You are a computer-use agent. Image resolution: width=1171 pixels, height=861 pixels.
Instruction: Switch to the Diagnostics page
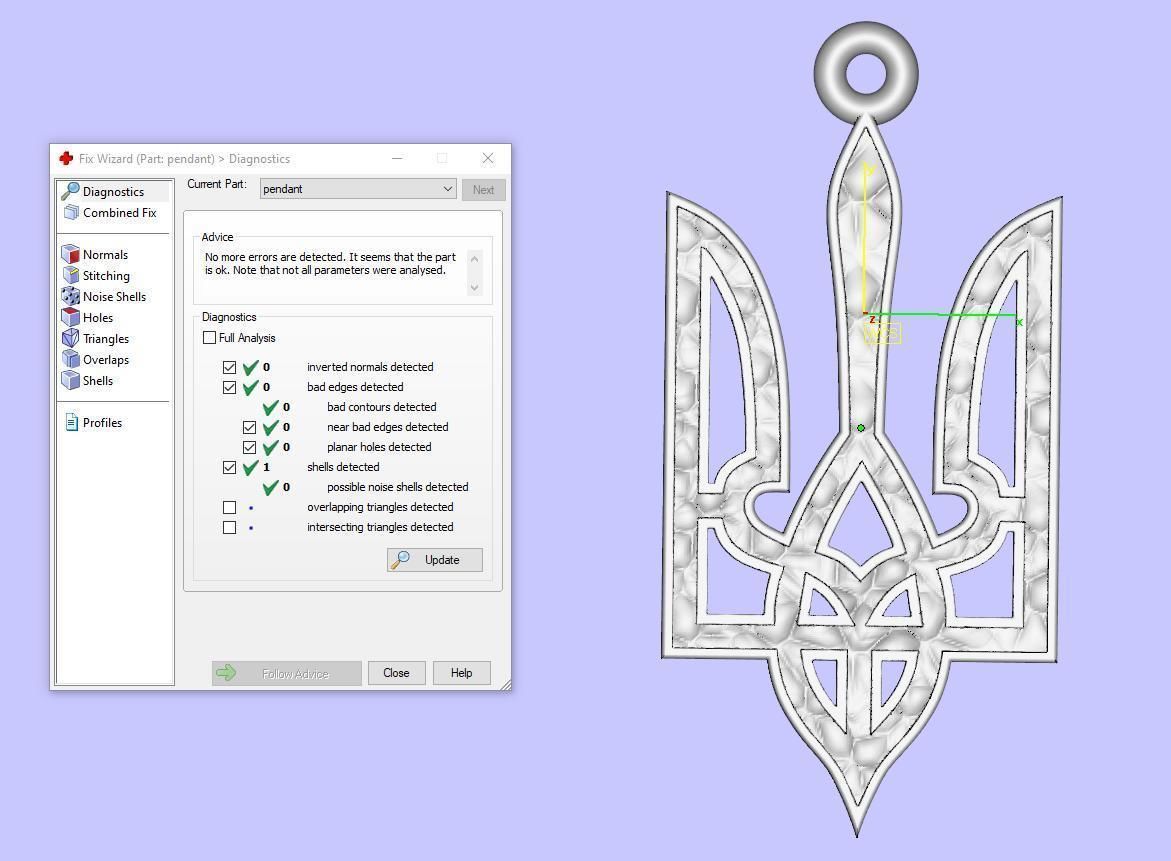(114, 191)
